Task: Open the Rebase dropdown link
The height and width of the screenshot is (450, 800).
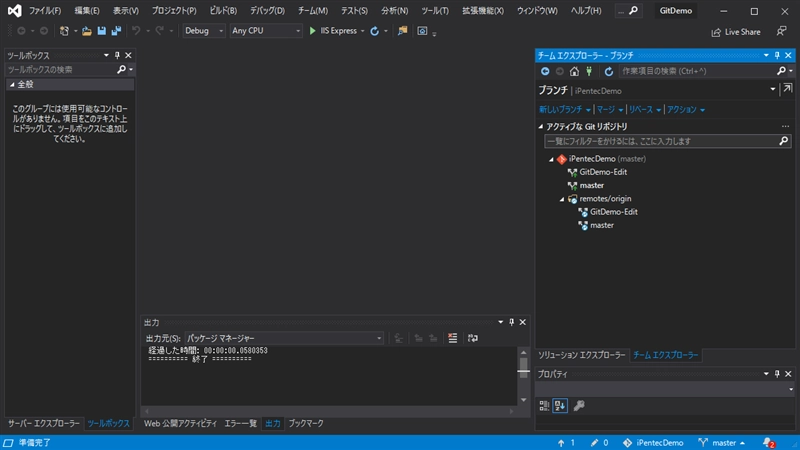Action: (x=645, y=110)
